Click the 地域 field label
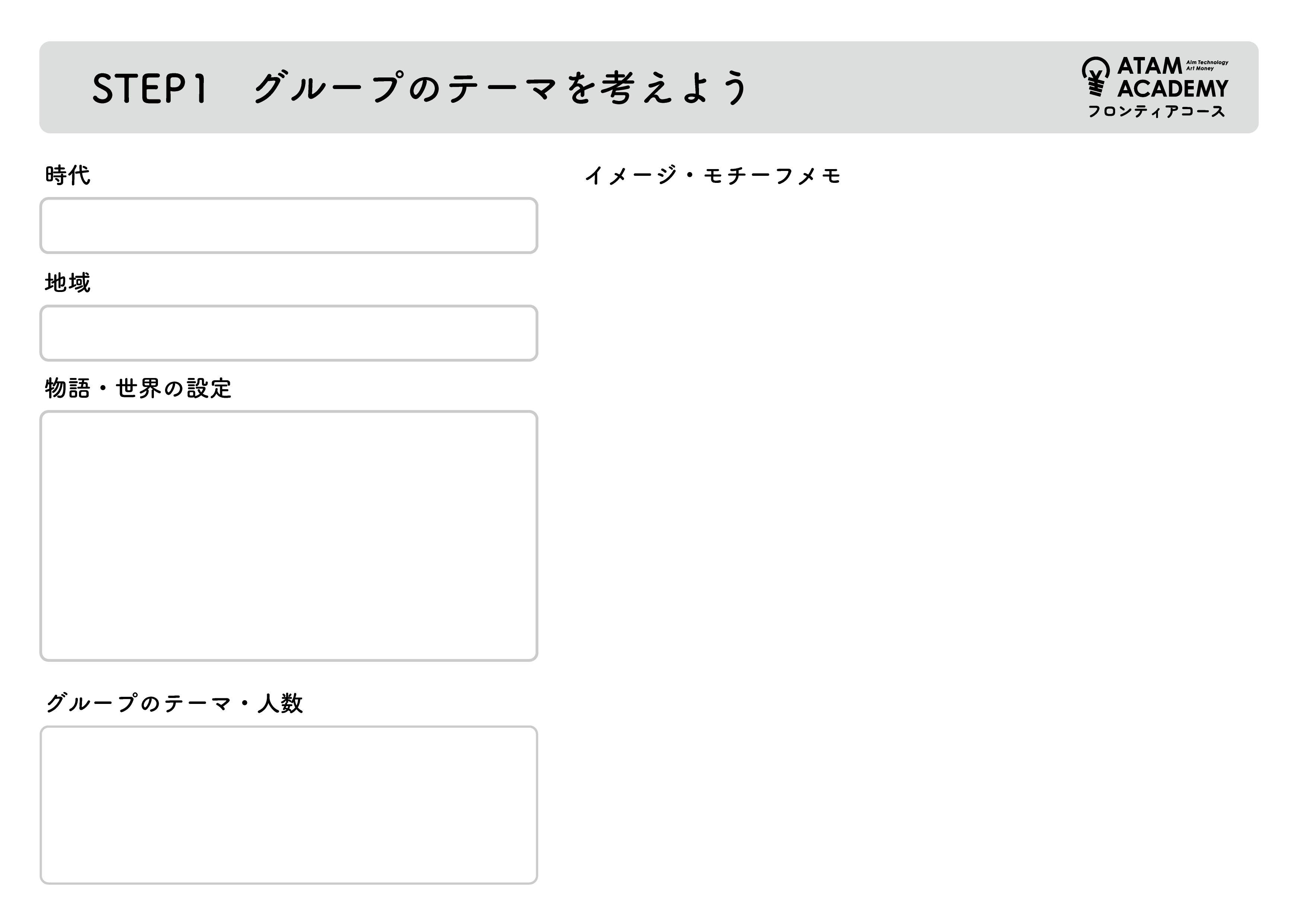The height and width of the screenshot is (924, 1307). [x=68, y=283]
